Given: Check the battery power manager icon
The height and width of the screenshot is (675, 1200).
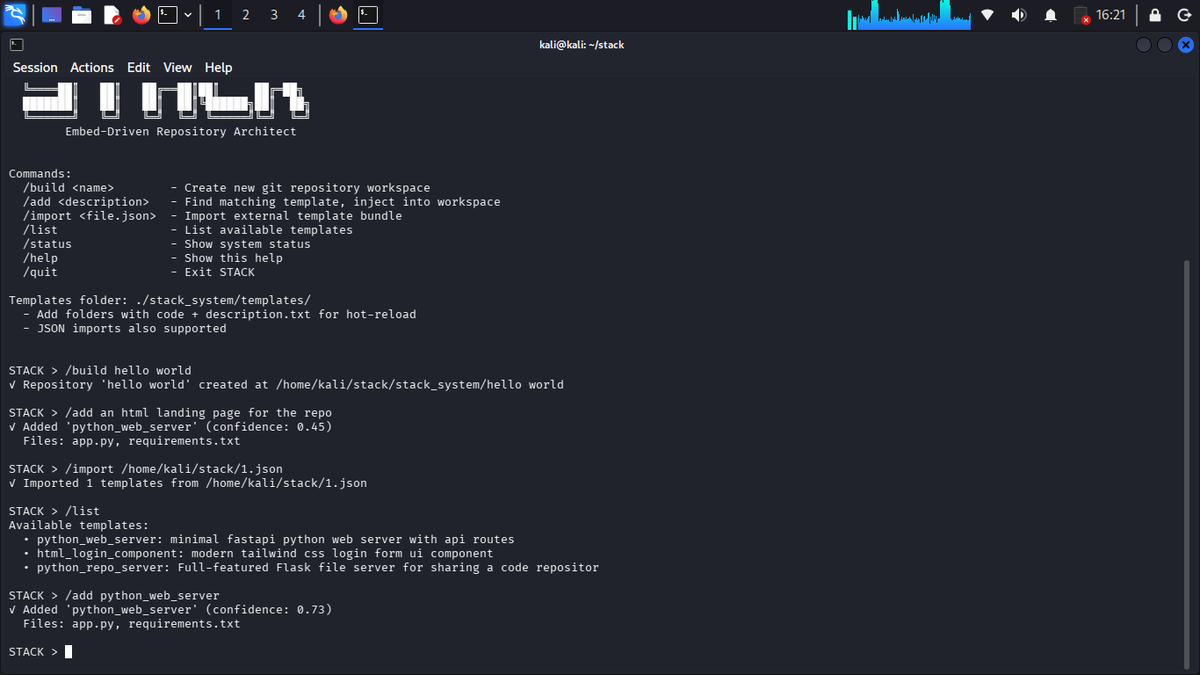Looking at the screenshot, I should (x=1081, y=15).
